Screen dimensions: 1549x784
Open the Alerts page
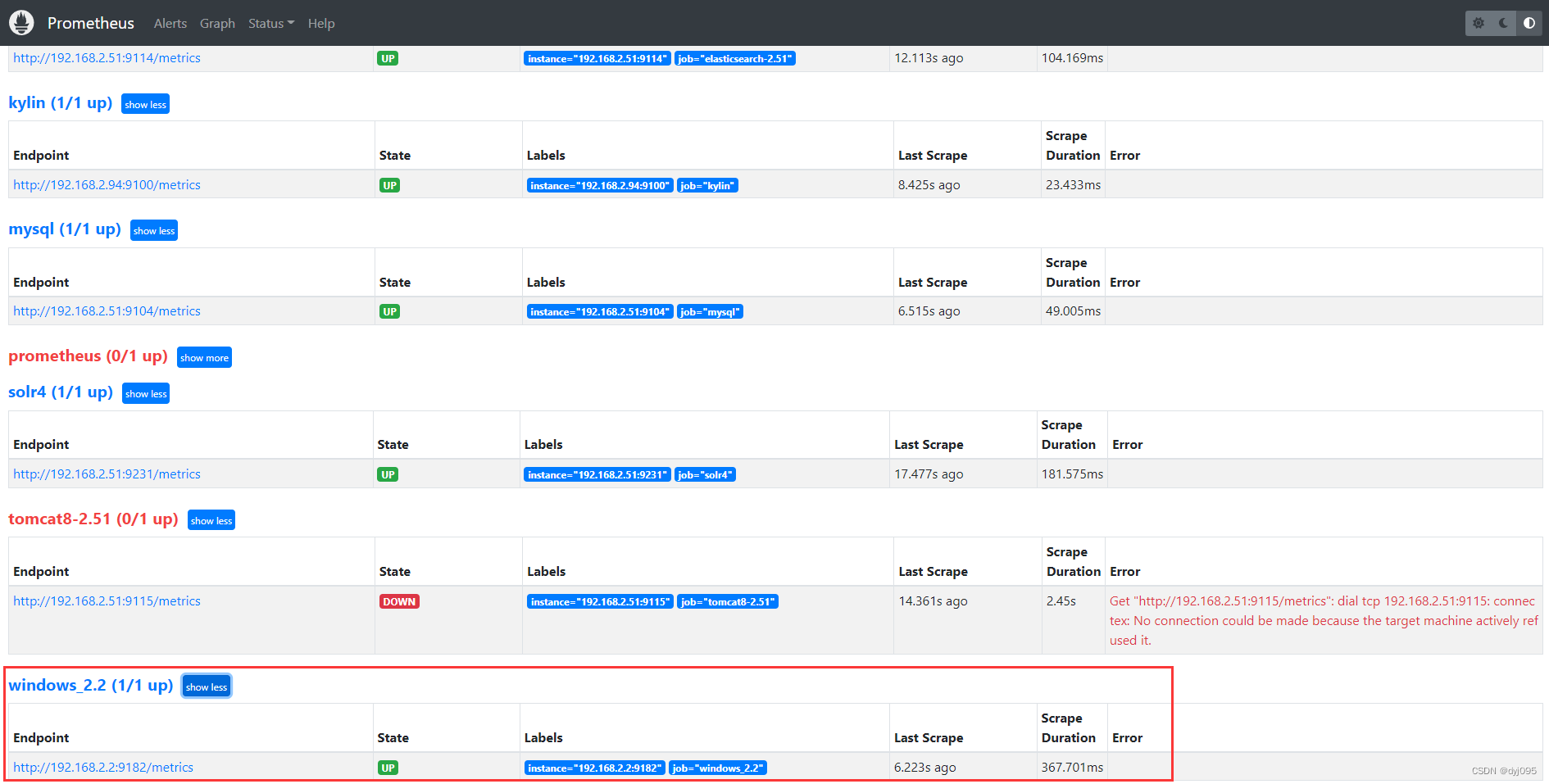point(170,24)
